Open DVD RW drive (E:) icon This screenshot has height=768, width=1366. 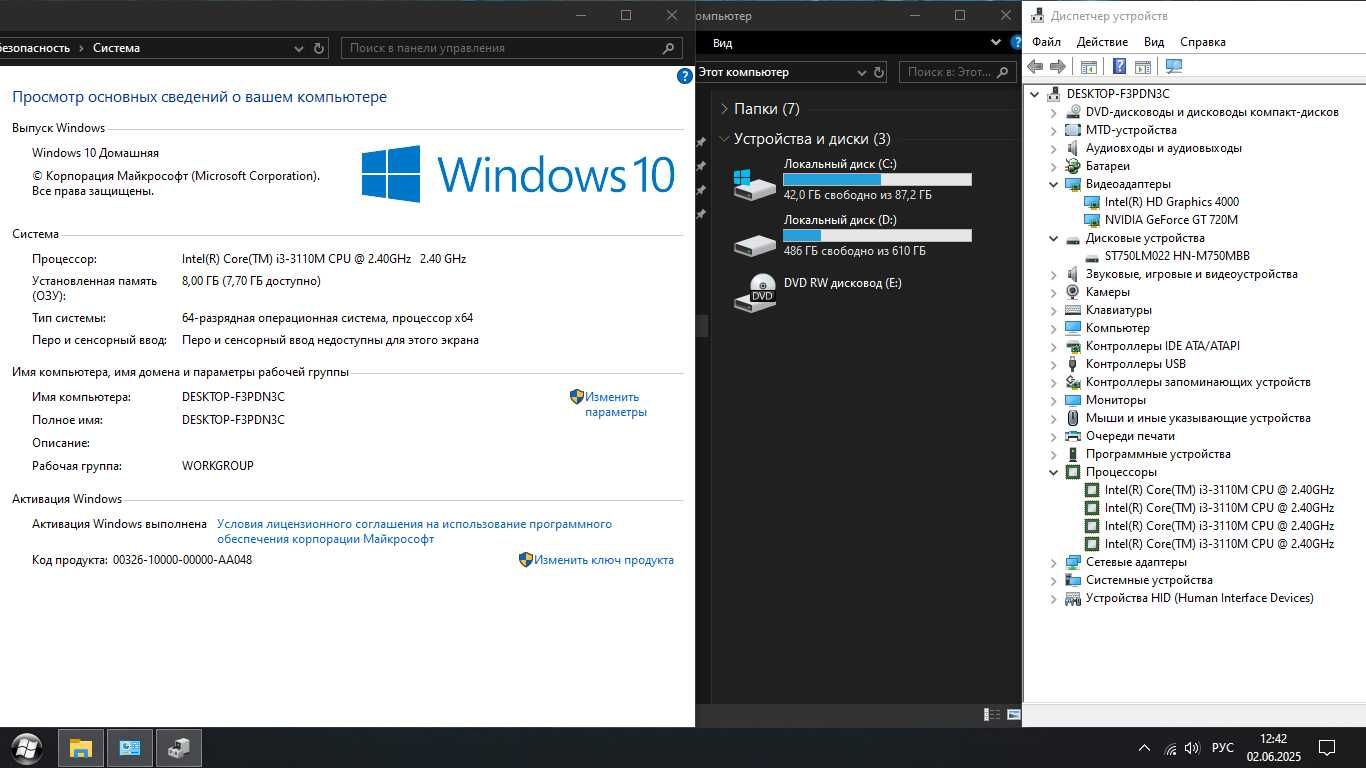click(x=754, y=291)
